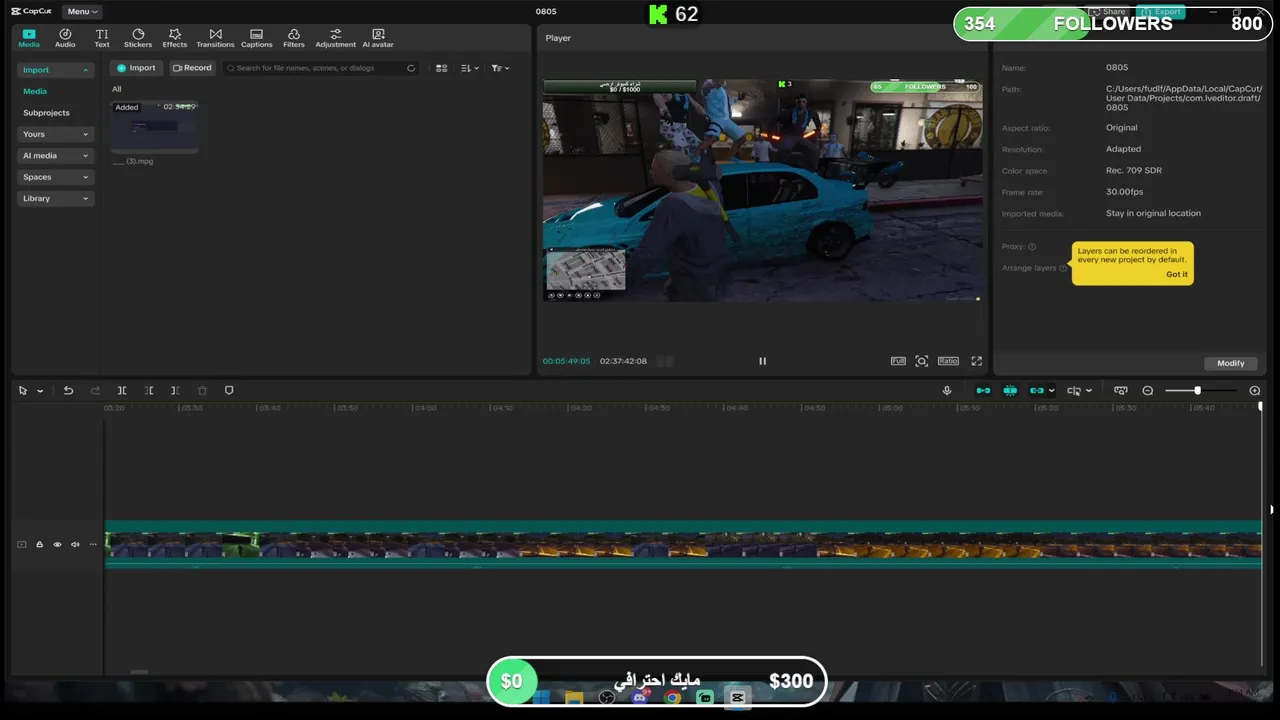This screenshot has height=720, width=1280.
Task: Enter fullscreen player mode
Action: 977,361
